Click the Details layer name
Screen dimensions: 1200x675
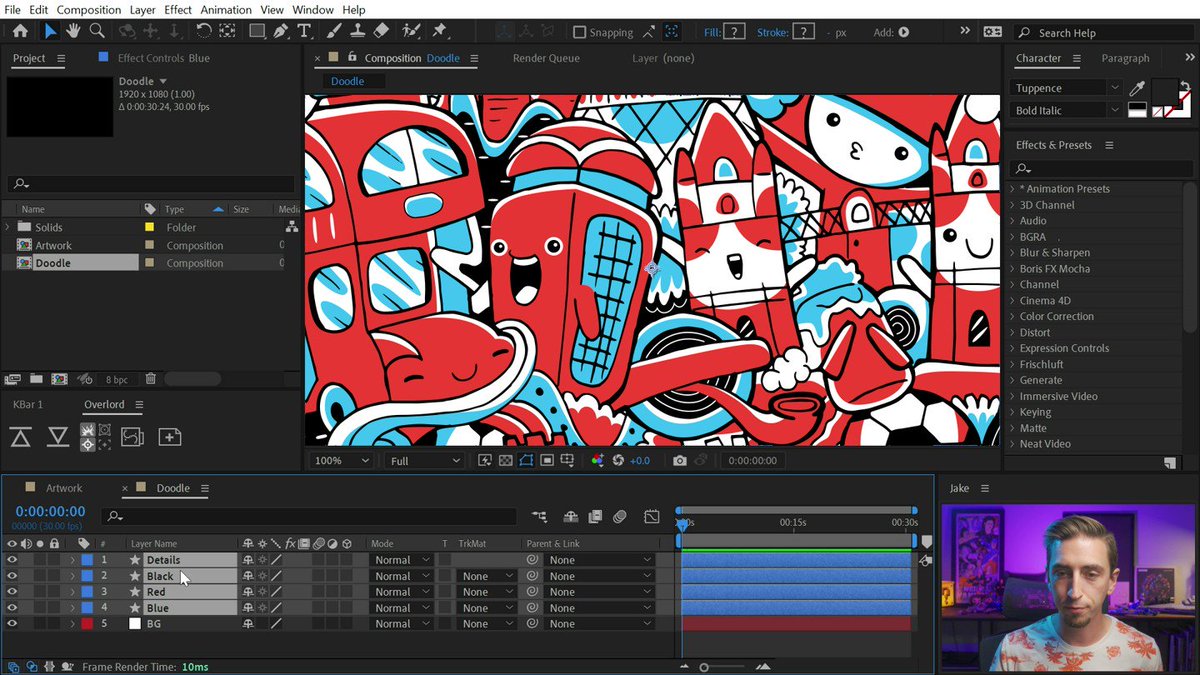163,560
